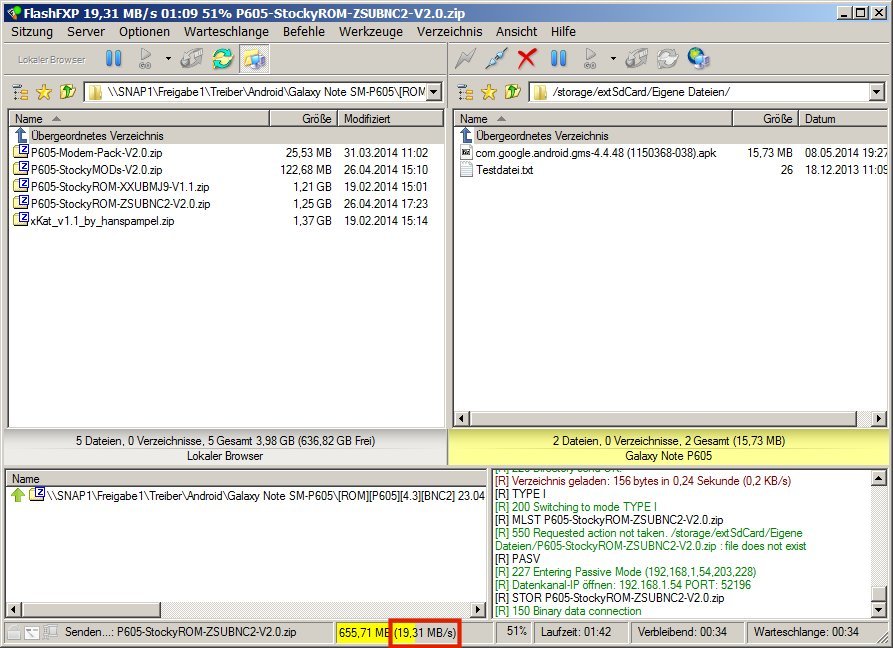Click the greyed transfer-connection icon in the local toolbar
This screenshot has width=893, height=648.
point(191,59)
